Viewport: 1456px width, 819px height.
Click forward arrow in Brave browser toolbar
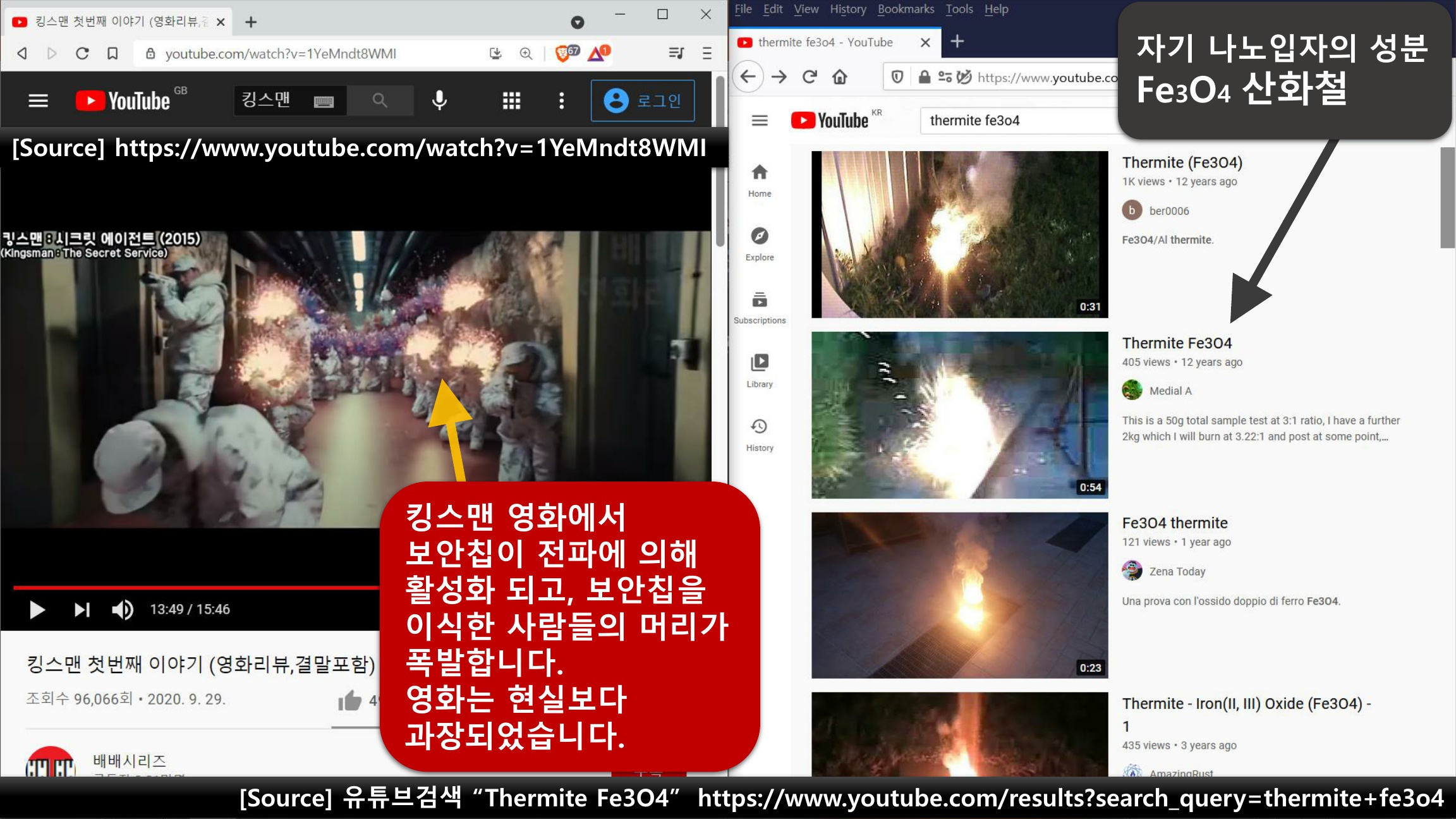pyautogui.click(x=52, y=54)
